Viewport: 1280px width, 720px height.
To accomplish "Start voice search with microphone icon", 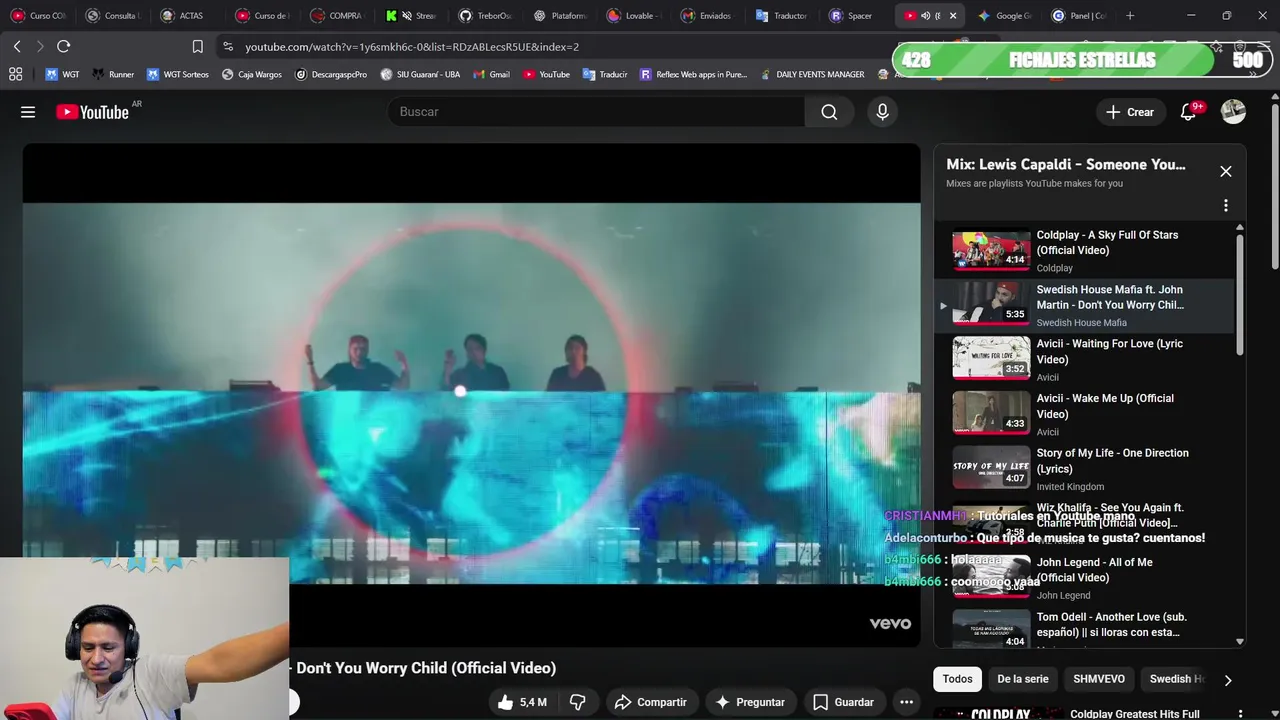I will pos(882,112).
